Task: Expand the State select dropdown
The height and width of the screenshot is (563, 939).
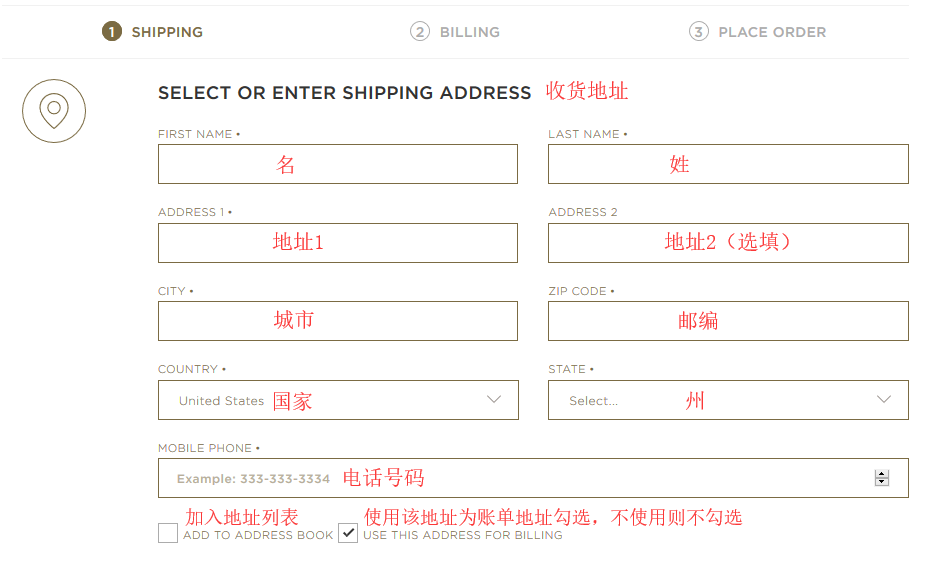Action: click(x=728, y=400)
